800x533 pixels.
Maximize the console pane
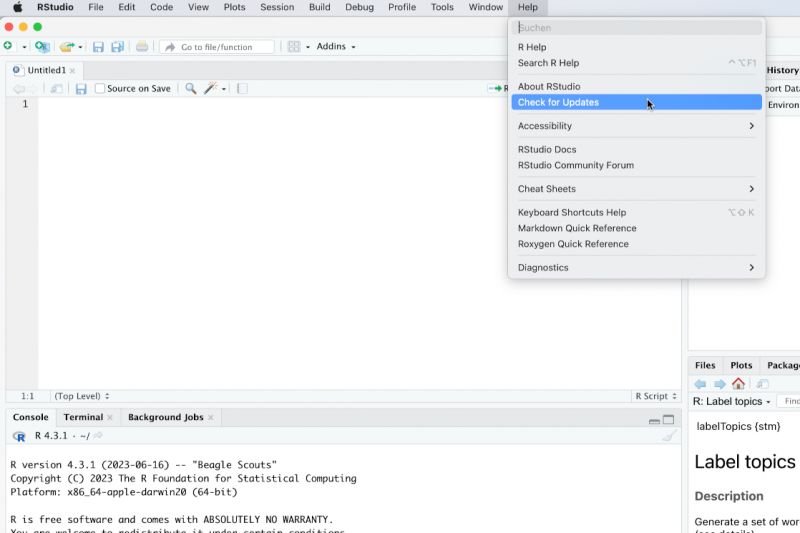[668, 420]
